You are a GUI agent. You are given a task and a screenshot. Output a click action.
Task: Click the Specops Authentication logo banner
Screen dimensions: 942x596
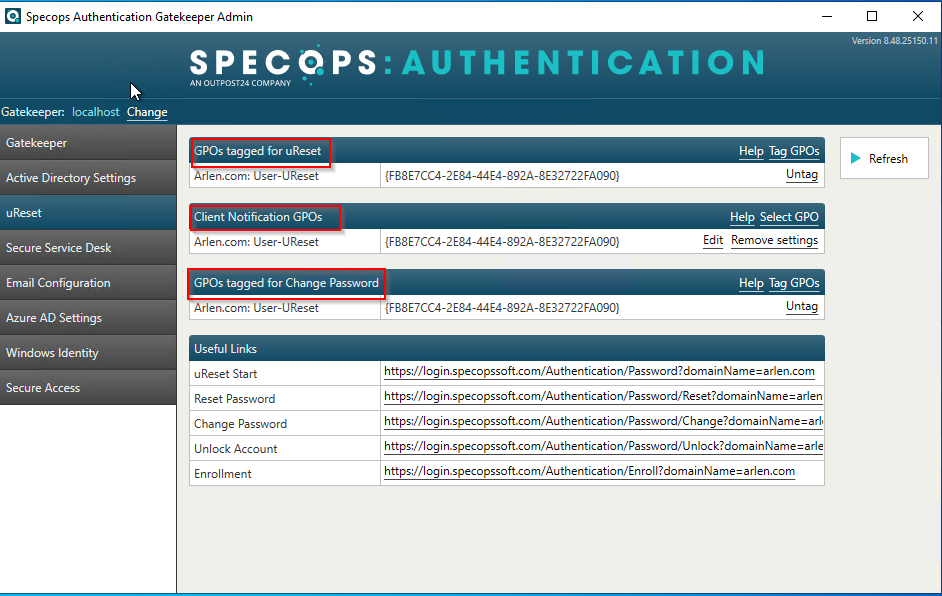(477, 65)
